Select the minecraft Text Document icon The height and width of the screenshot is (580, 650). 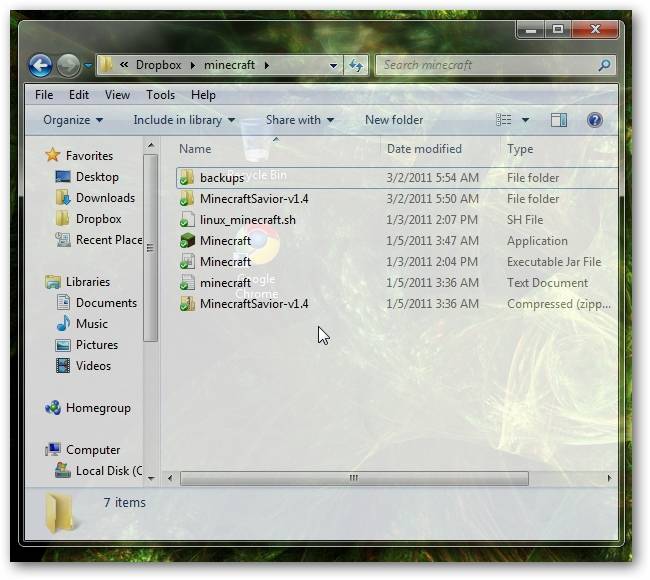click(x=187, y=283)
